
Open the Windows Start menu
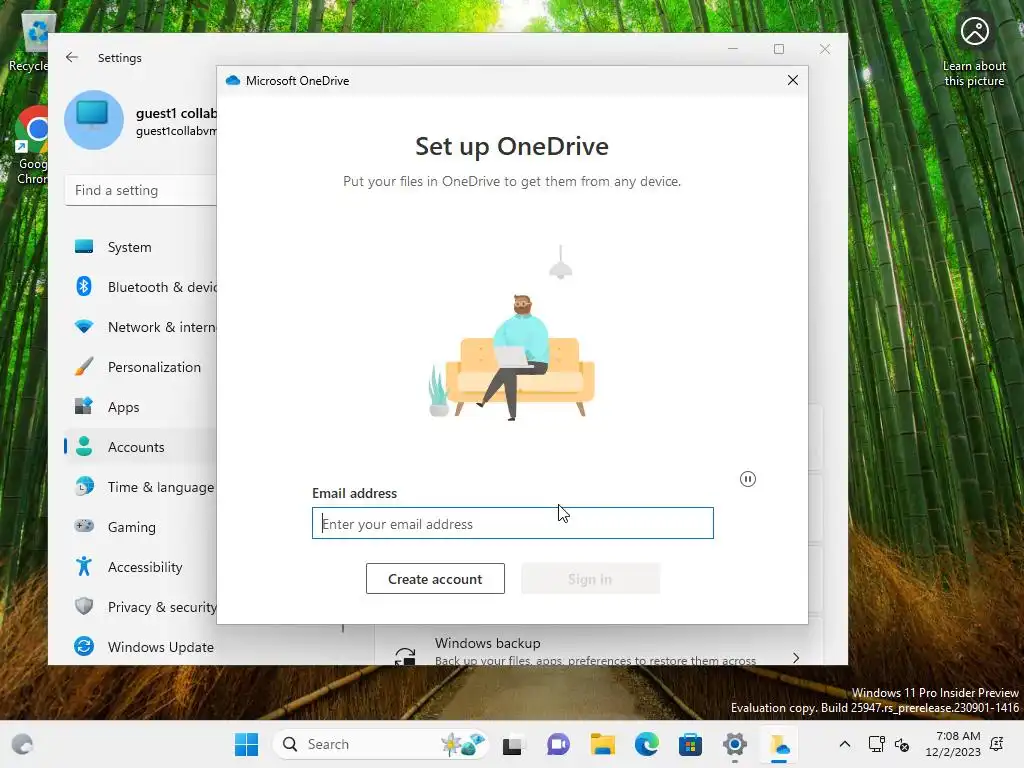click(246, 744)
